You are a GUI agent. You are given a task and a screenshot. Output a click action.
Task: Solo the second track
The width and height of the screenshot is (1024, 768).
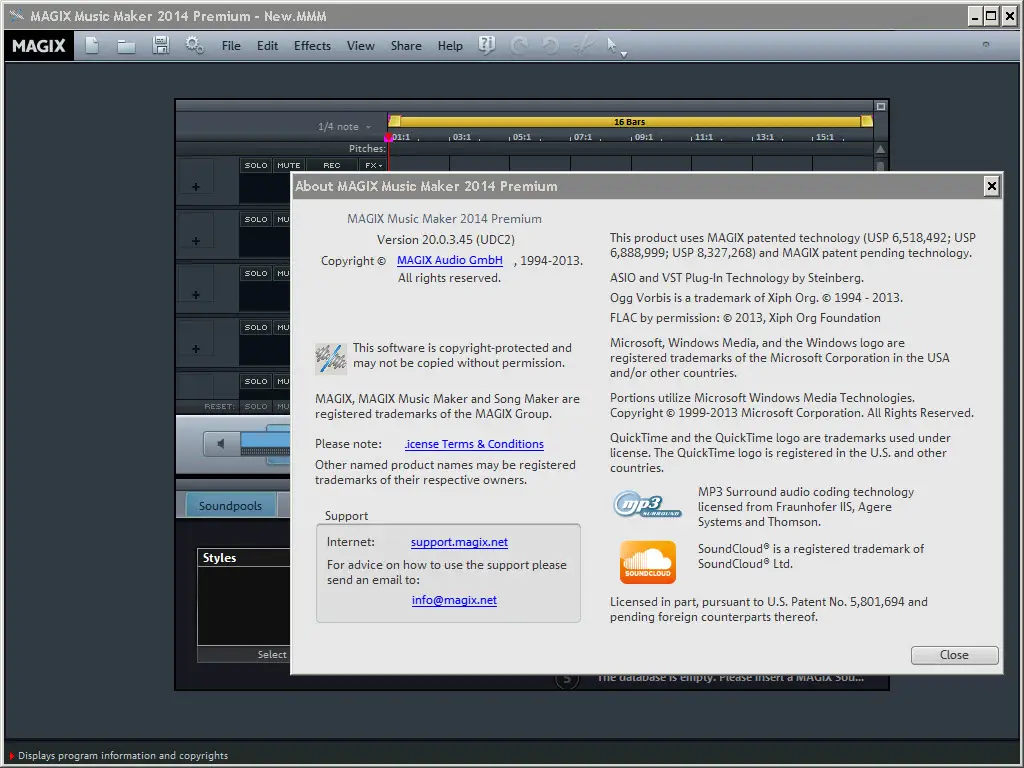(256, 219)
